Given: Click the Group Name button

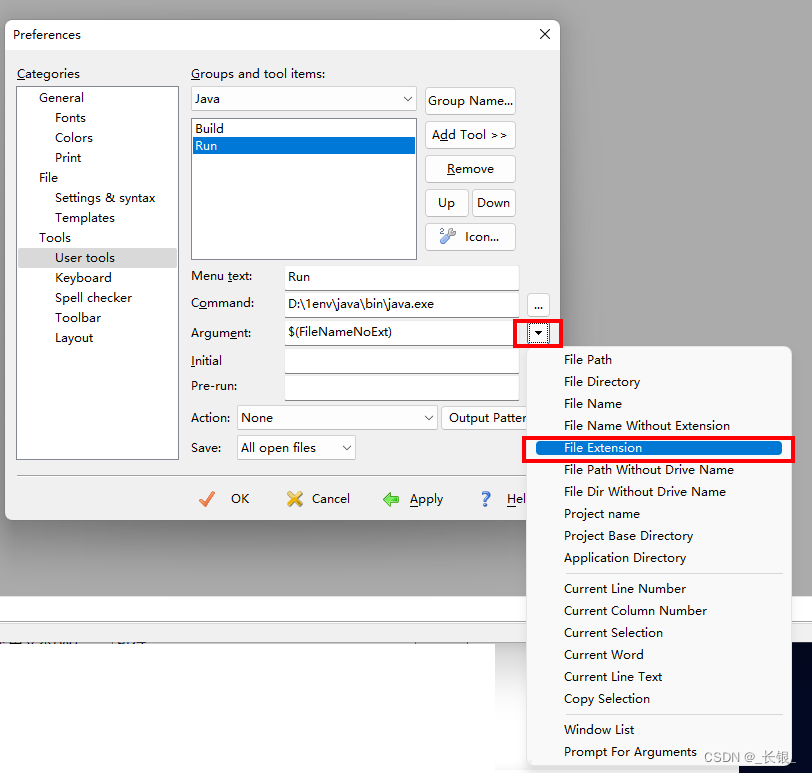Looking at the screenshot, I should [470, 100].
